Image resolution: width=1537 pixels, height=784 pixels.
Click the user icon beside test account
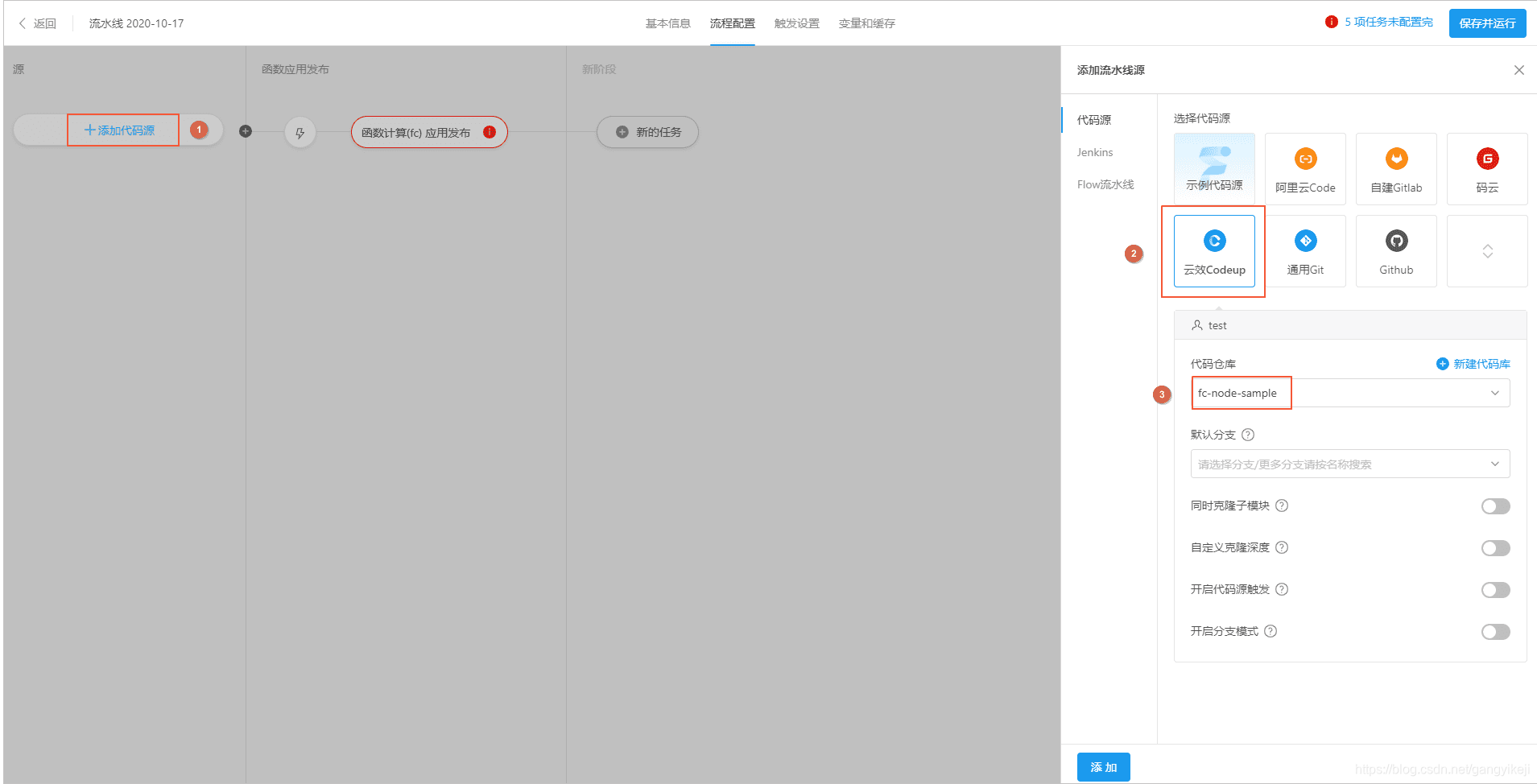(1197, 325)
